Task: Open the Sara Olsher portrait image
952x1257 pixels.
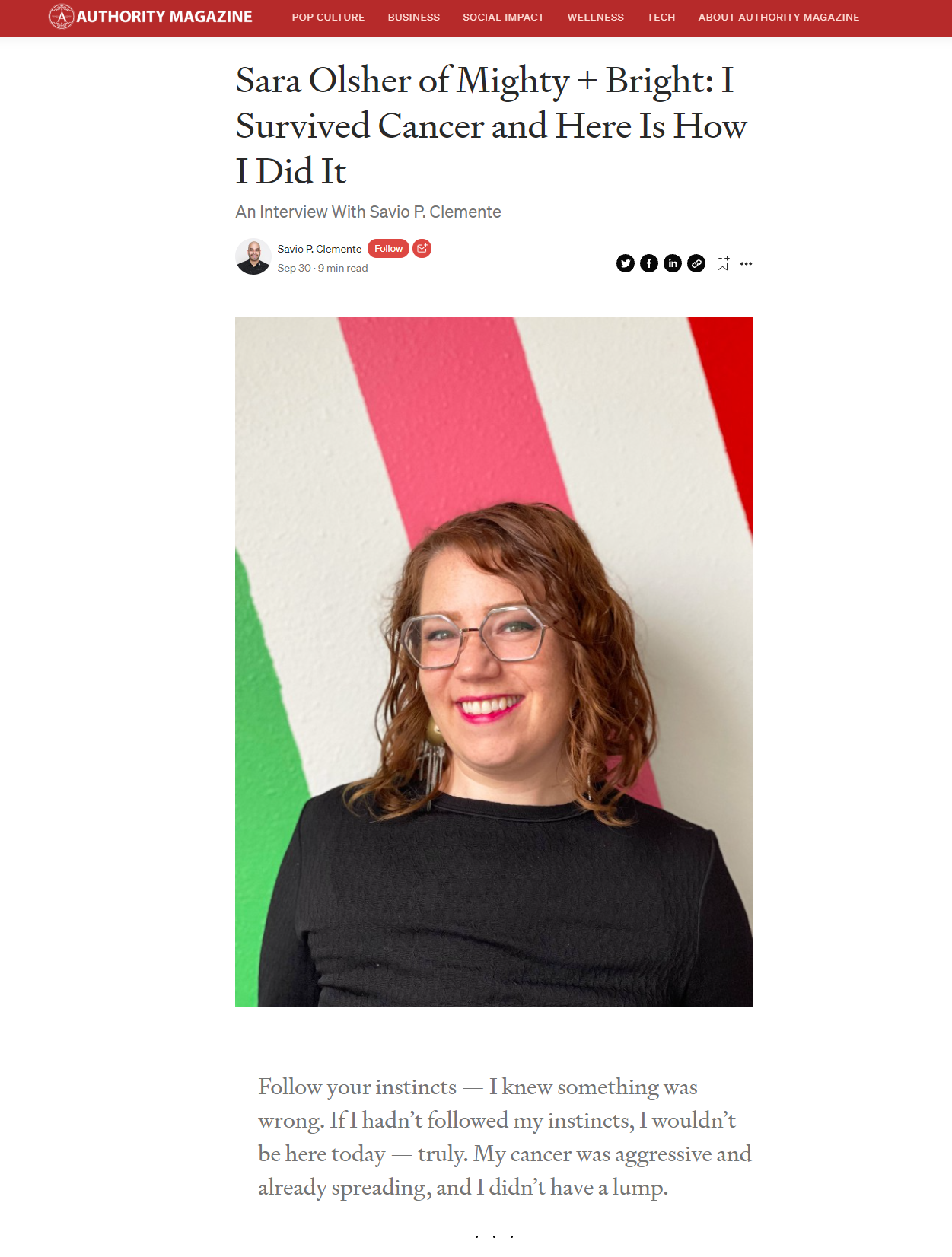Action: (494, 662)
